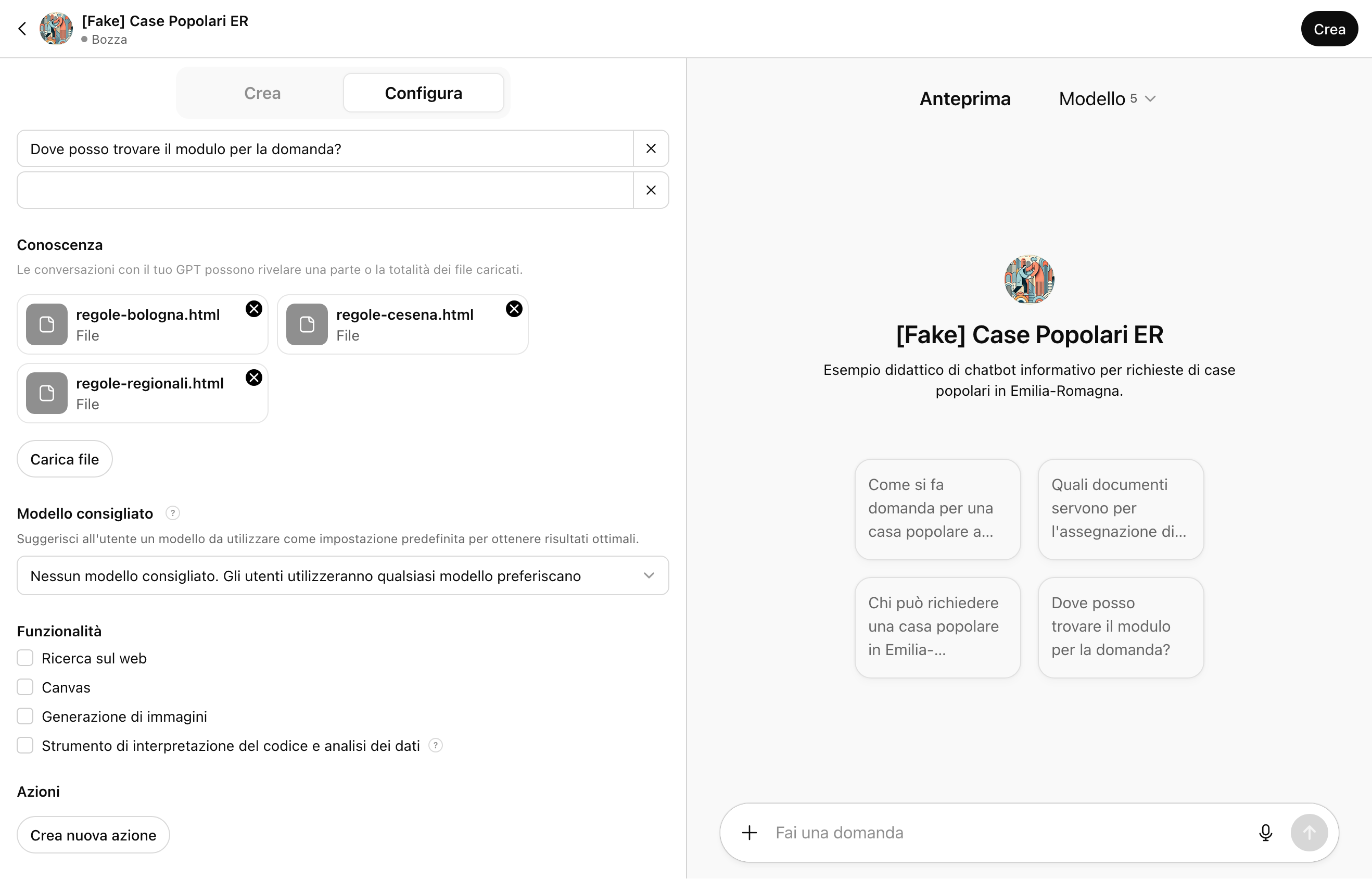Viewport: 1372px width, 879px height.
Task: Toggle the Canvas checkbox
Action: [x=25, y=687]
